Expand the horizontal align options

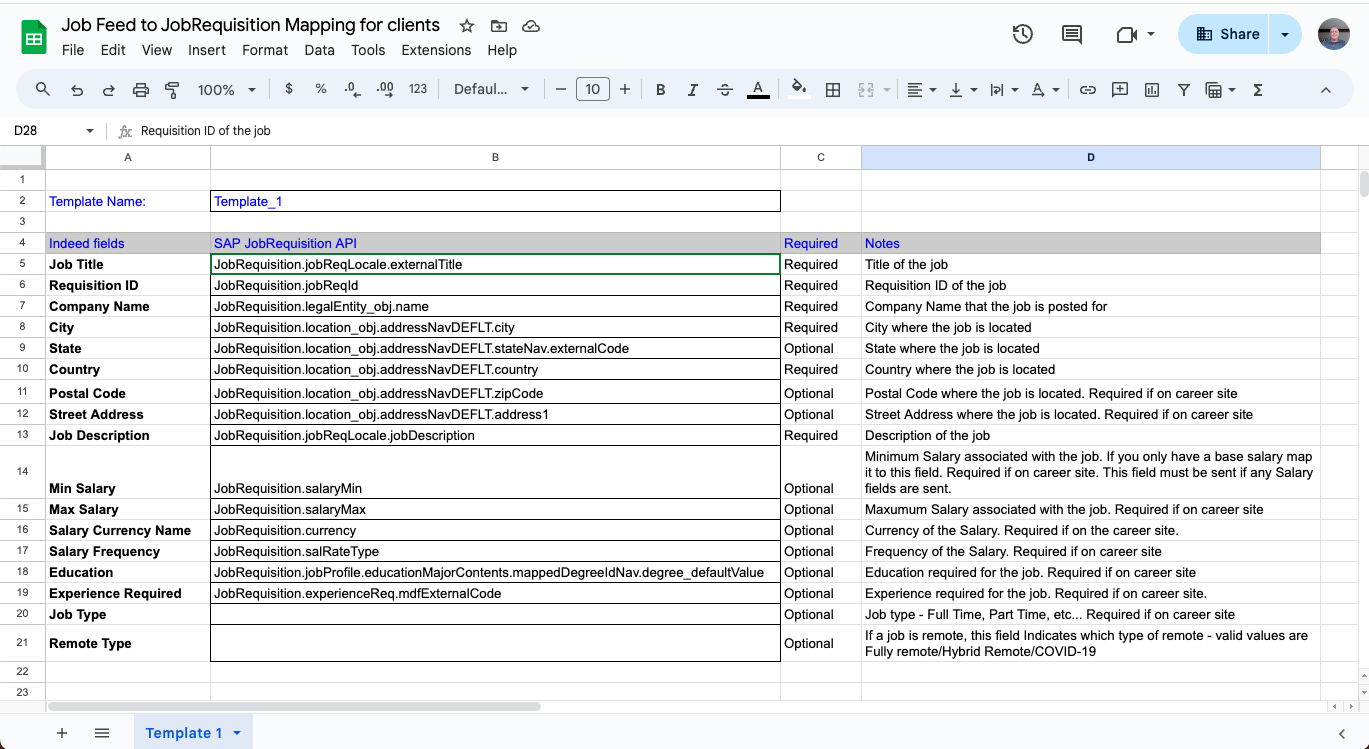[x=921, y=89]
